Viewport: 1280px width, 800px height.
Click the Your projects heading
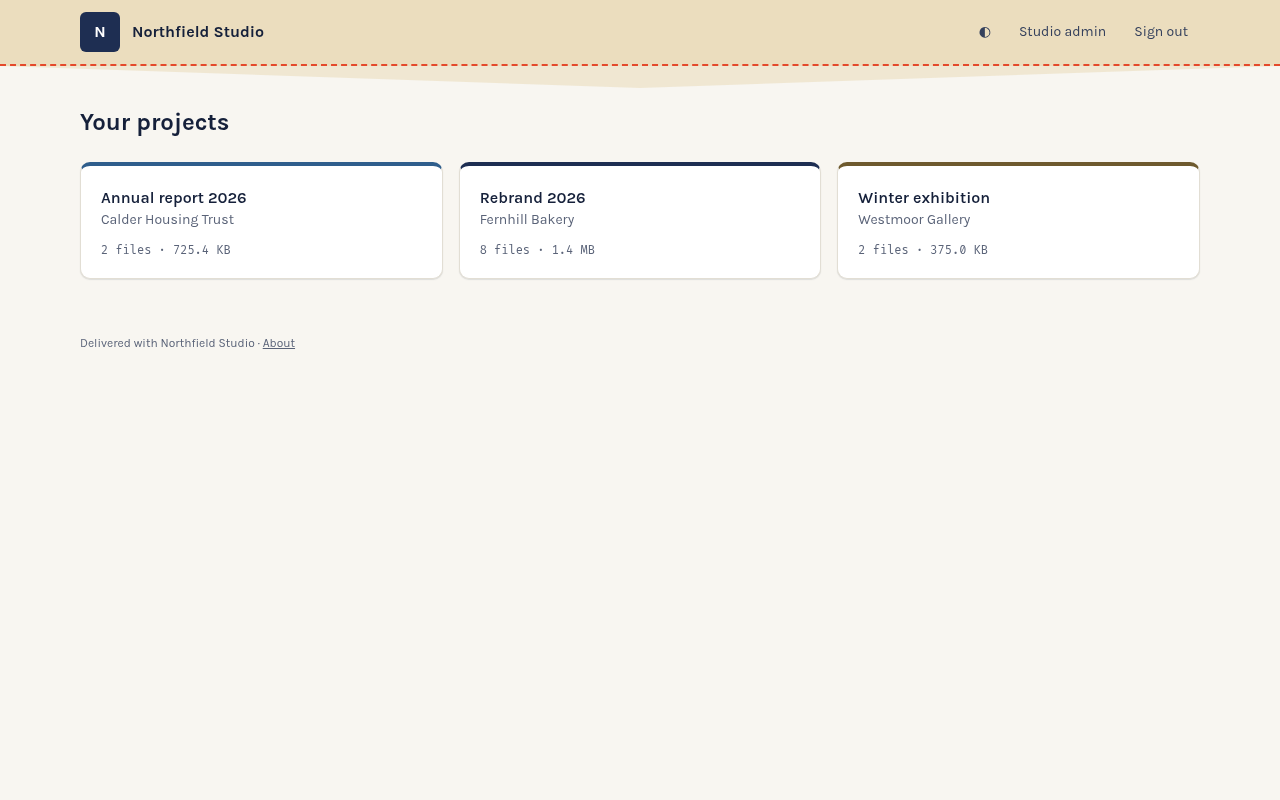coord(154,123)
